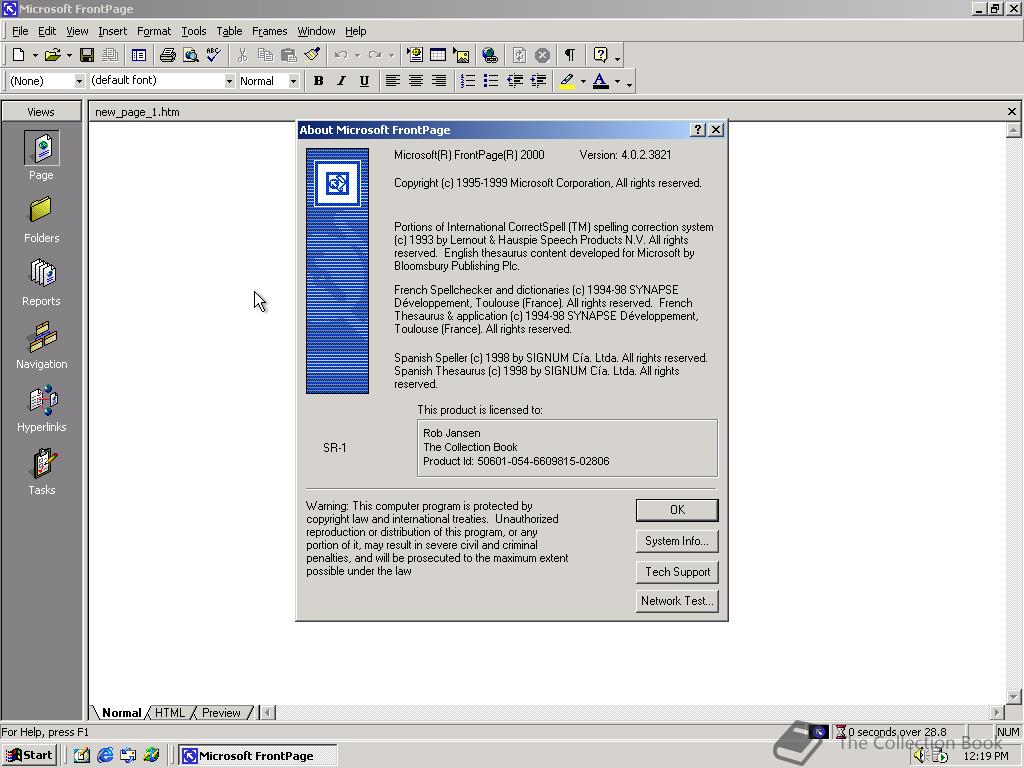Open the (None) style dropdown
This screenshot has height=768, width=1024.
coord(79,80)
